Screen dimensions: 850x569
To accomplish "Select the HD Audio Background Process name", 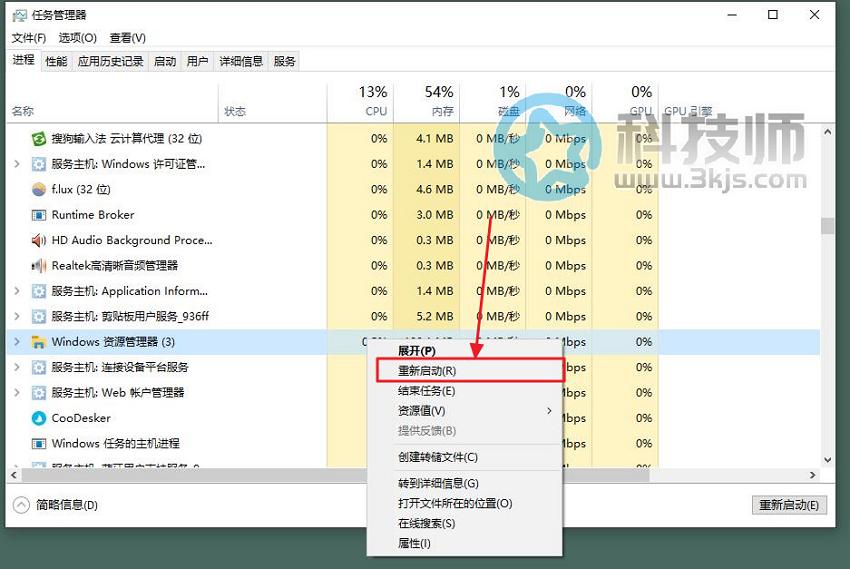I will (132, 240).
